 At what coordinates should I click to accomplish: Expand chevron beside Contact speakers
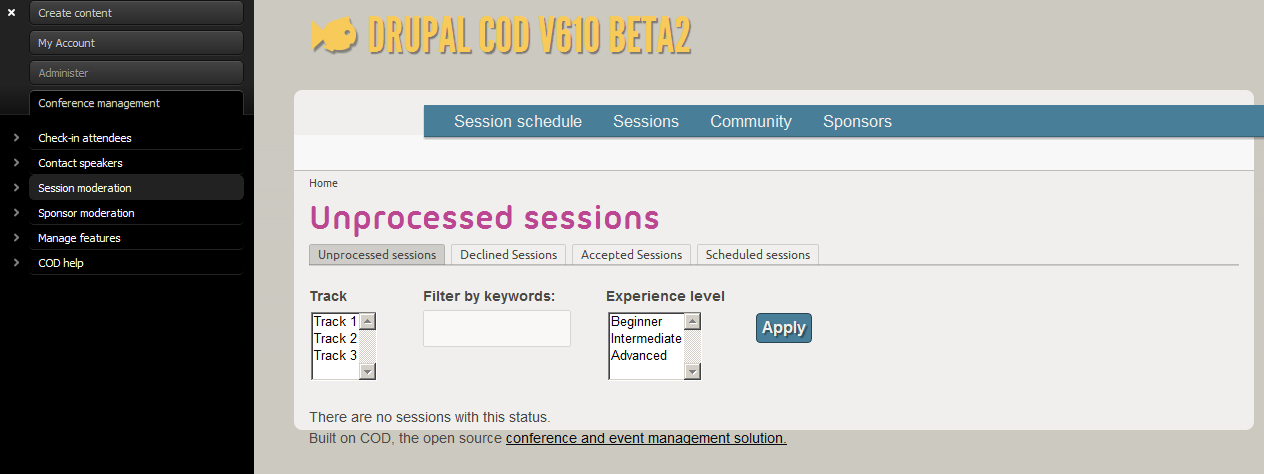pyautogui.click(x=17, y=163)
